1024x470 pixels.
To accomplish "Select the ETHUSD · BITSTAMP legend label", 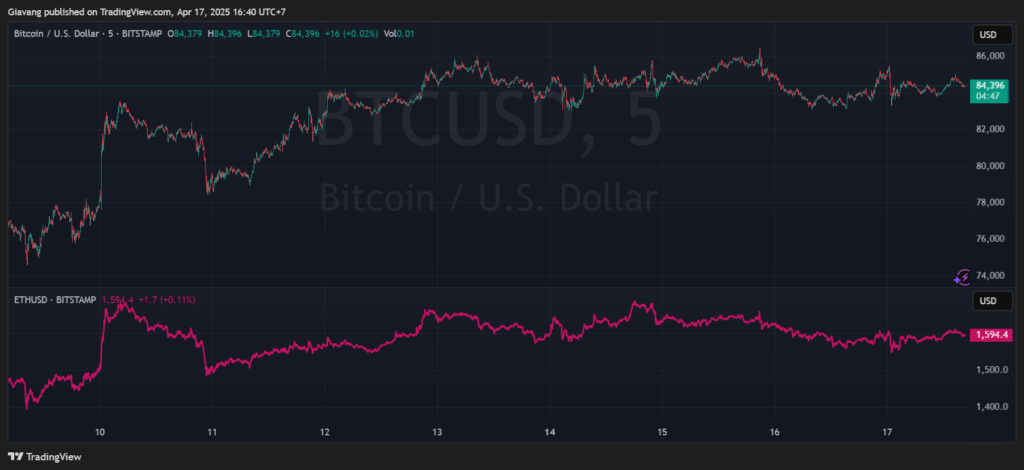I will 54,299.
